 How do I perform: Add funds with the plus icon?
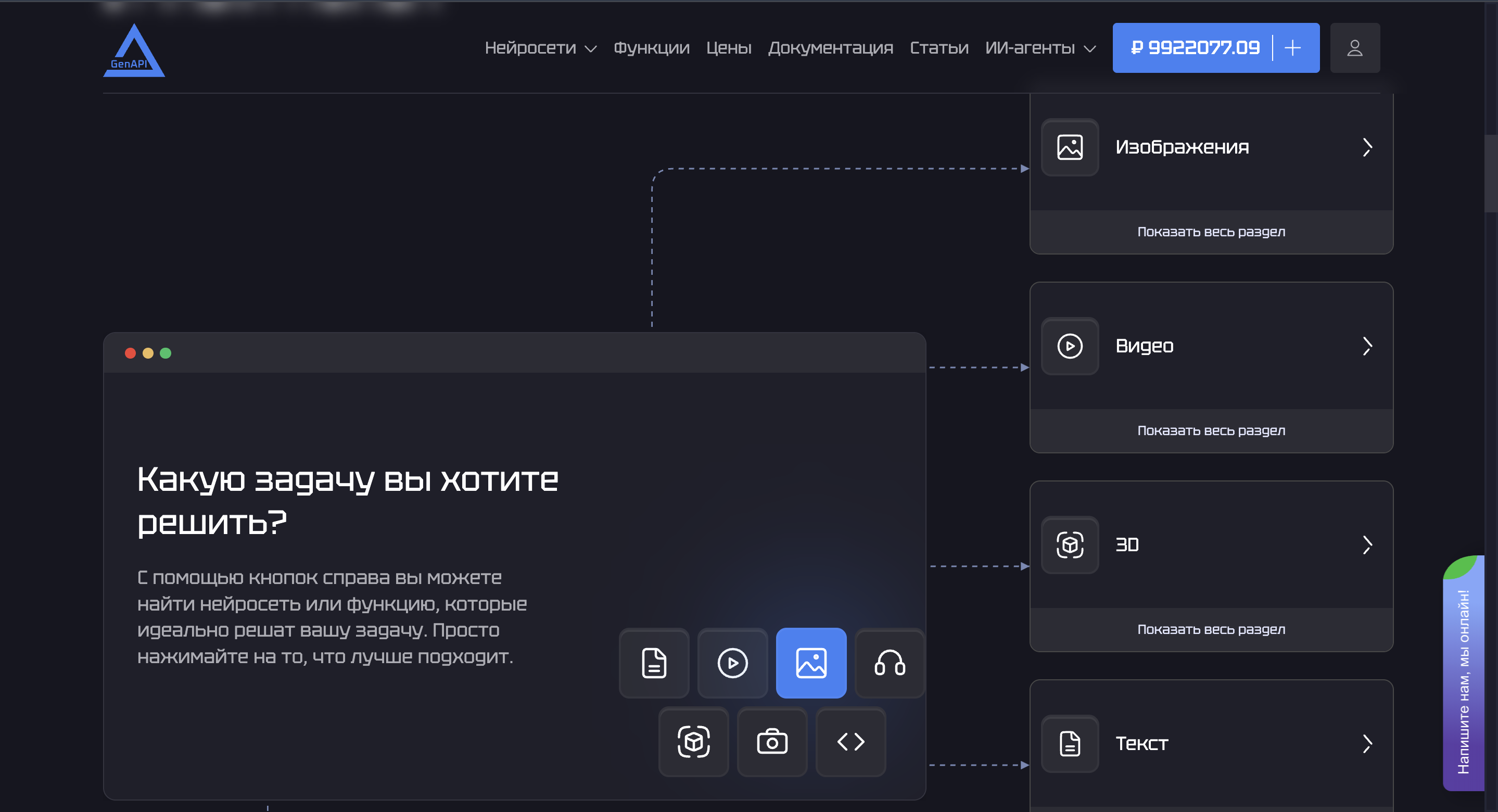coord(1292,48)
